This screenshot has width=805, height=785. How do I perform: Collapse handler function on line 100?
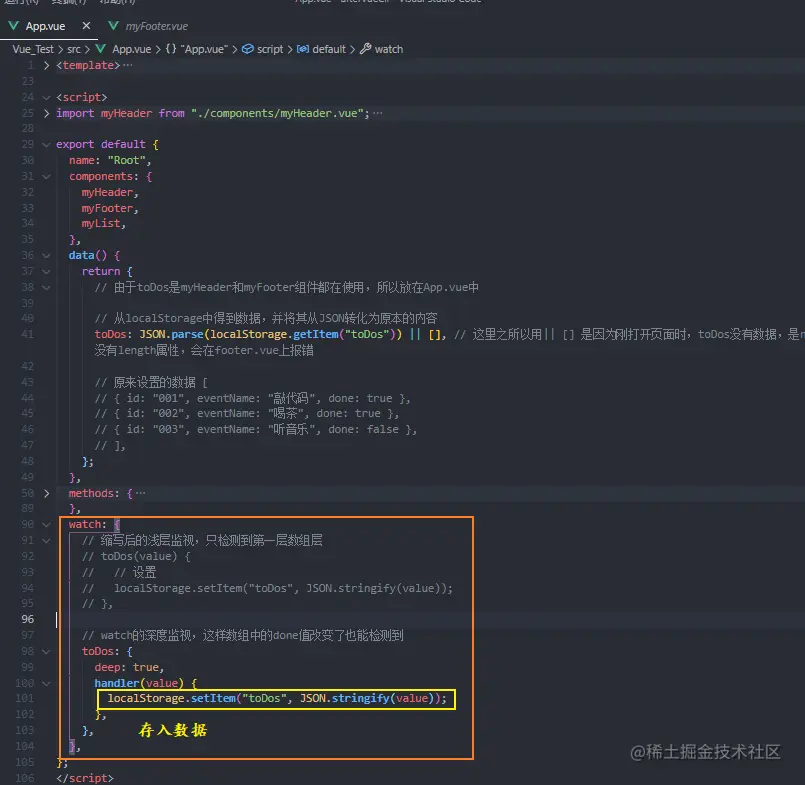(x=46, y=683)
